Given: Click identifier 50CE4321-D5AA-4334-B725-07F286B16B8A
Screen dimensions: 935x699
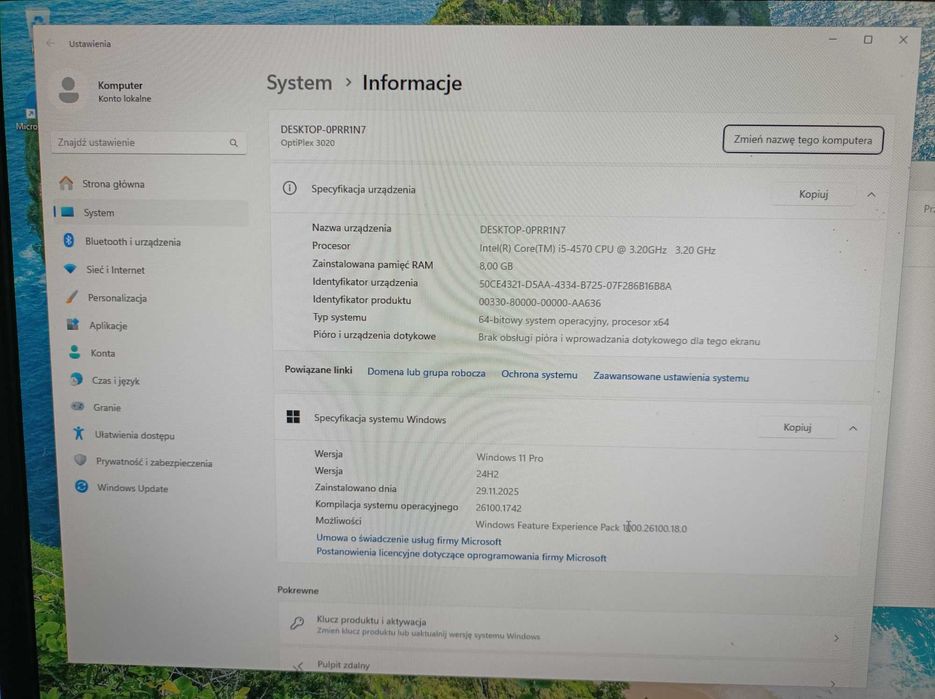Looking at the screenshot, I should (575, 286).
